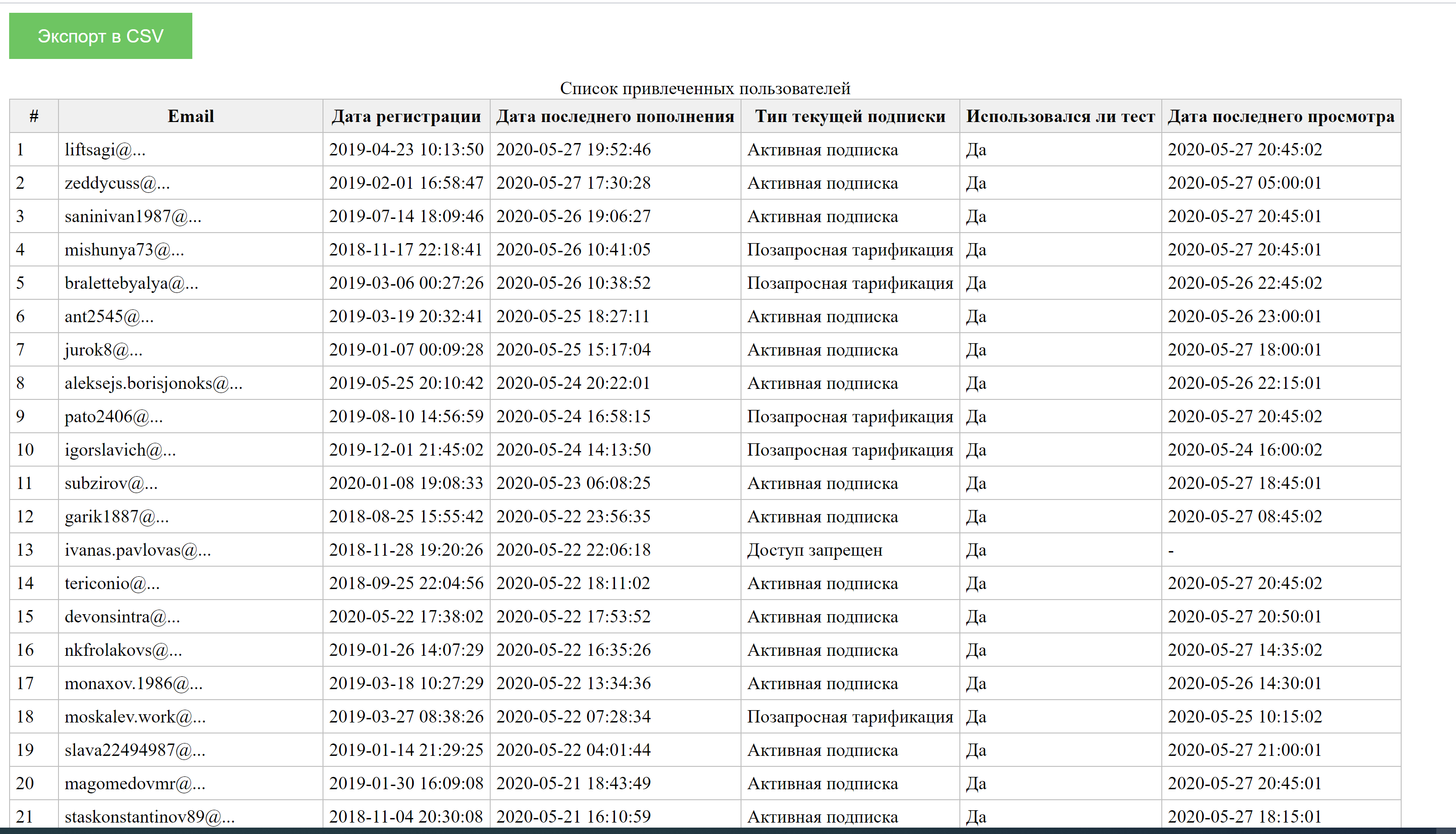The image size is (1456, 834).
Task: Click the ivanas.pavlovas@... email cell
Action: (138, 550)
